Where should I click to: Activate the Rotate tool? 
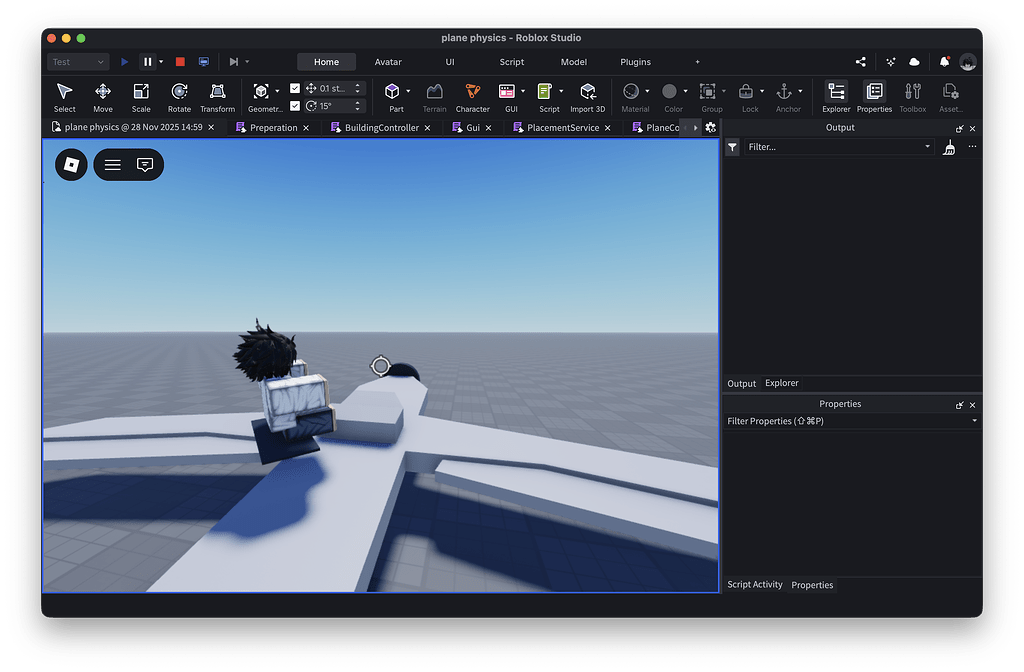(x=179, y=96)
